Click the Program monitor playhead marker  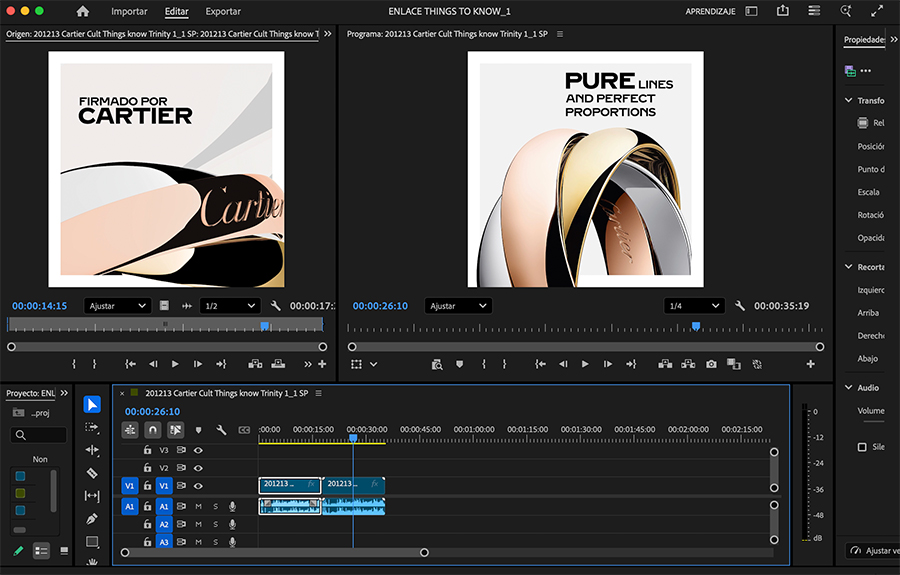pos(696,326)
